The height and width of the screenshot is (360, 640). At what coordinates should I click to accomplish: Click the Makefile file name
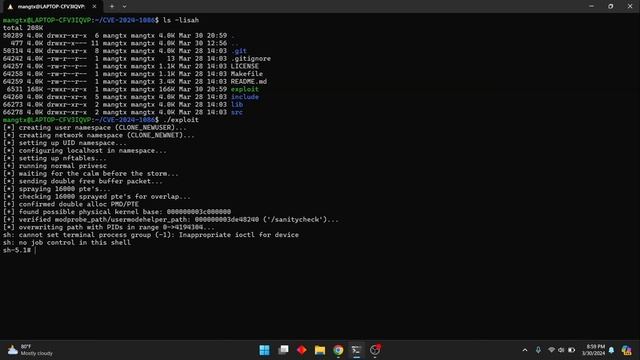tap(247, 74)
